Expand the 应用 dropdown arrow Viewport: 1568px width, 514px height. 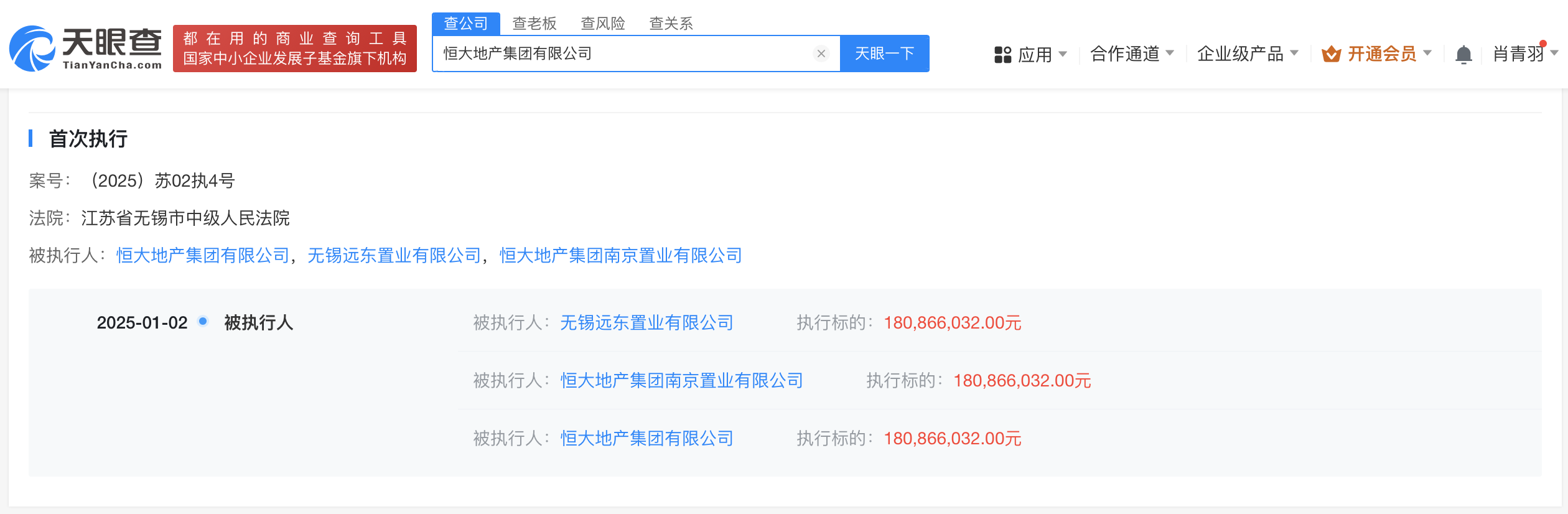[x=1063, y=54]
